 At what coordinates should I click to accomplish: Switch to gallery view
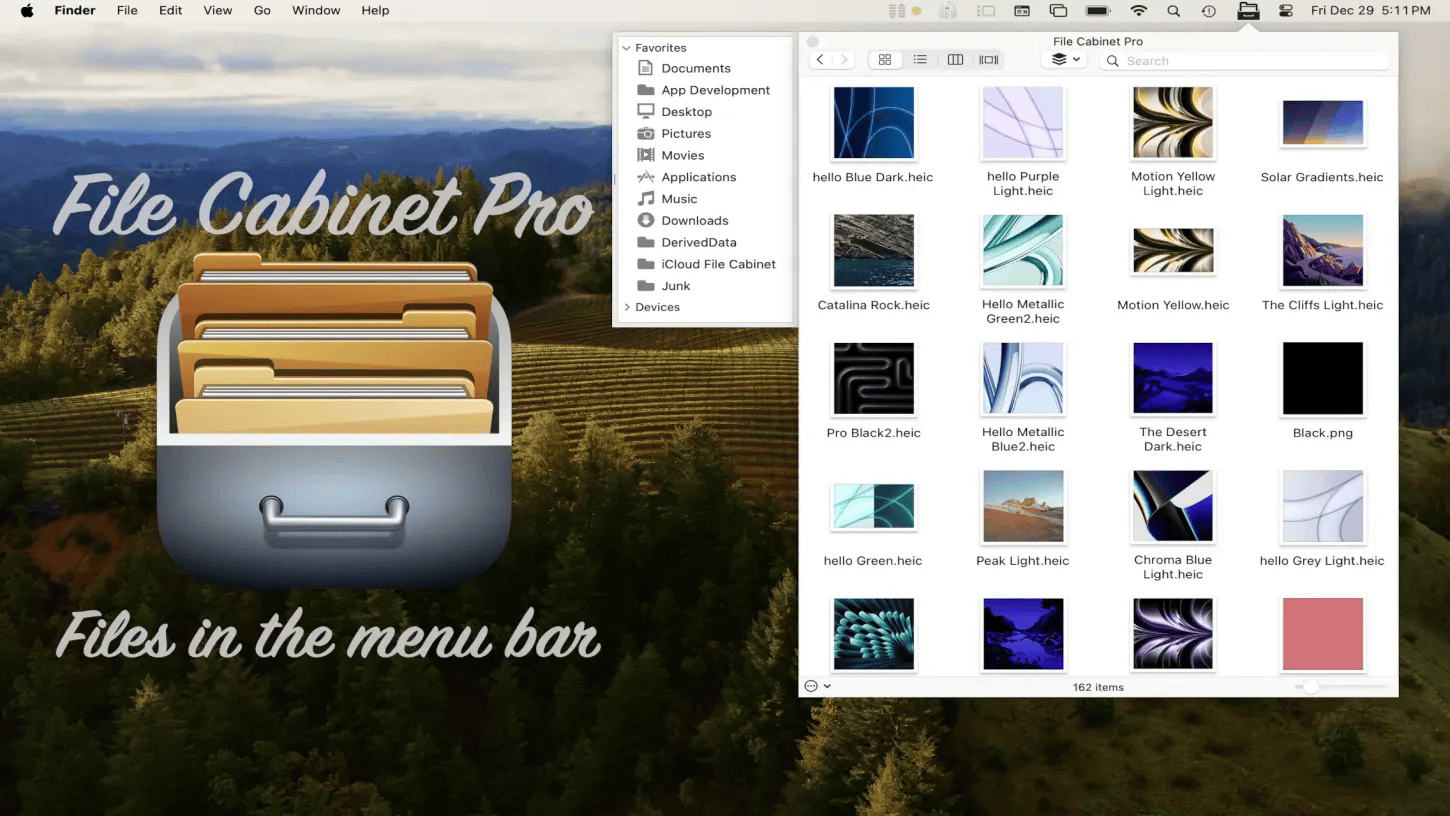pos(989,60)
